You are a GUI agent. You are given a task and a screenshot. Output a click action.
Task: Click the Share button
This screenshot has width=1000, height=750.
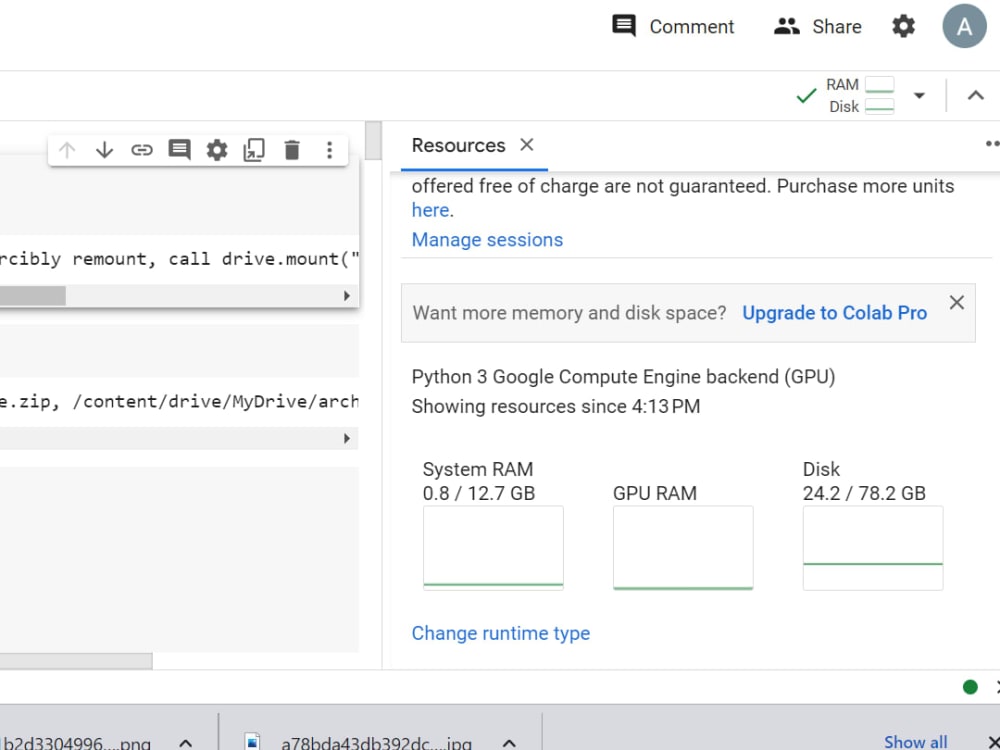coord(817,26)
